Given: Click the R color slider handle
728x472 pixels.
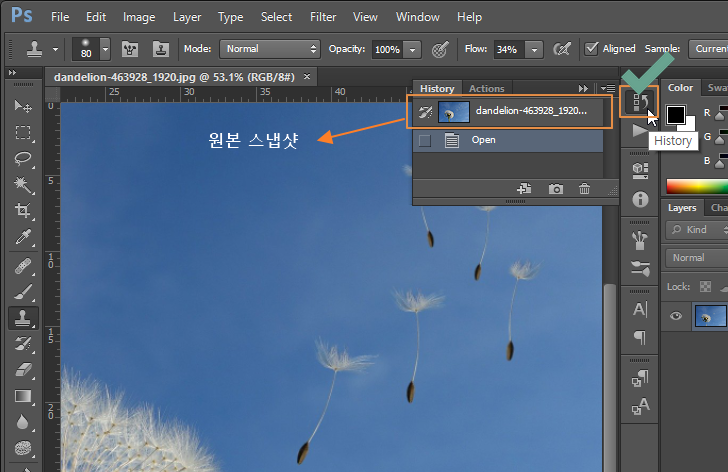Looking at the screenshot, I should pyautogui.click(x=720, y=116).
